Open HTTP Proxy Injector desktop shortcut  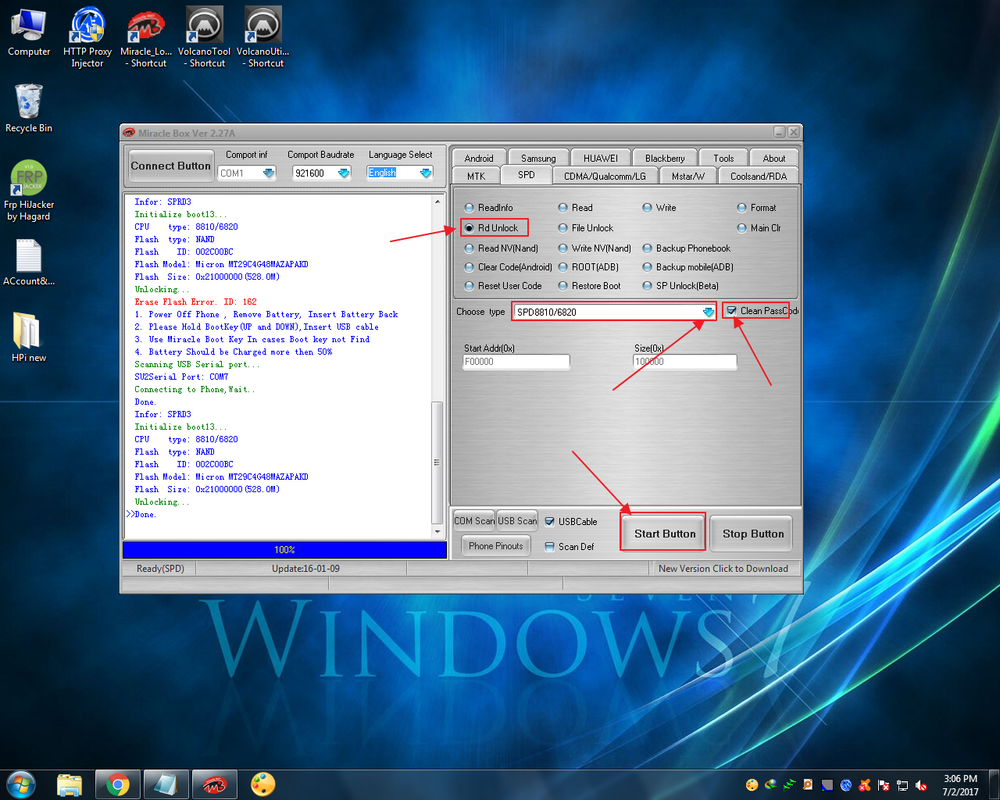(87, 37)
